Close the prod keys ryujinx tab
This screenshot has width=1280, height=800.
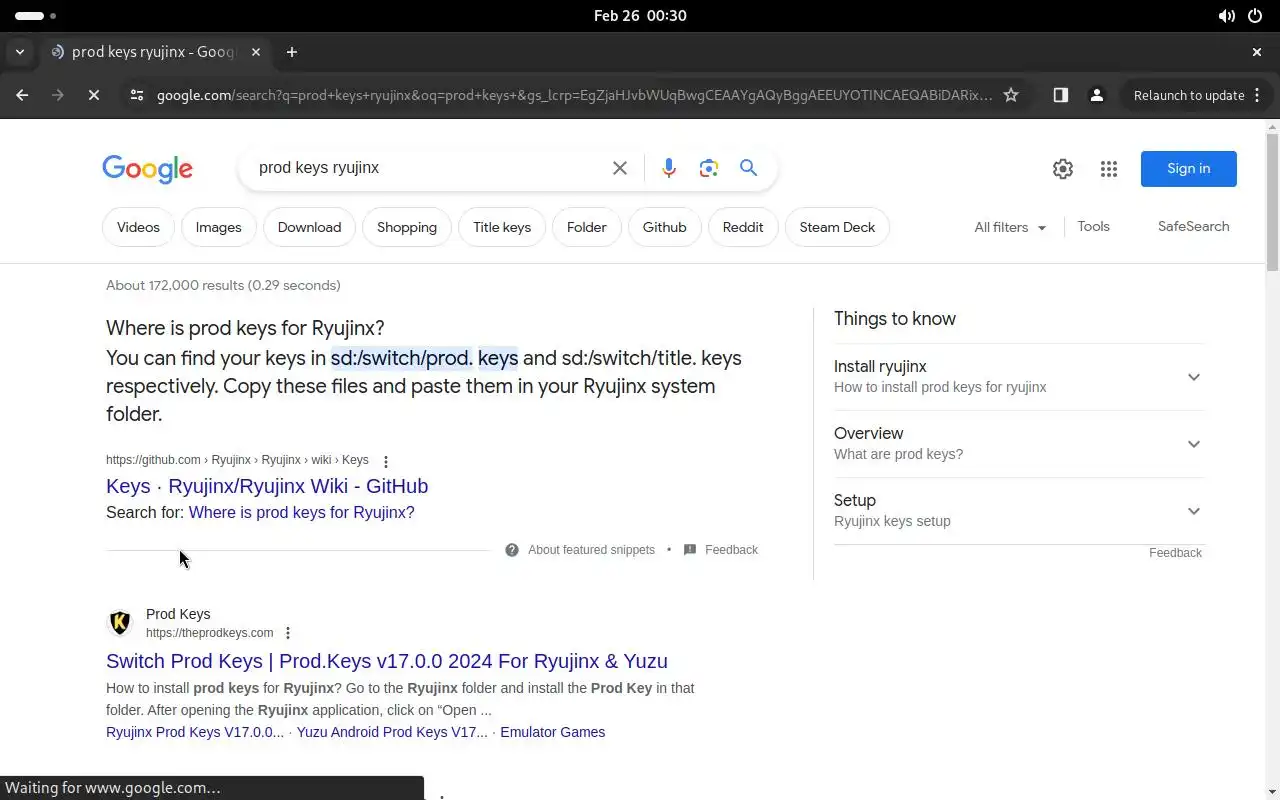[256, 52]
